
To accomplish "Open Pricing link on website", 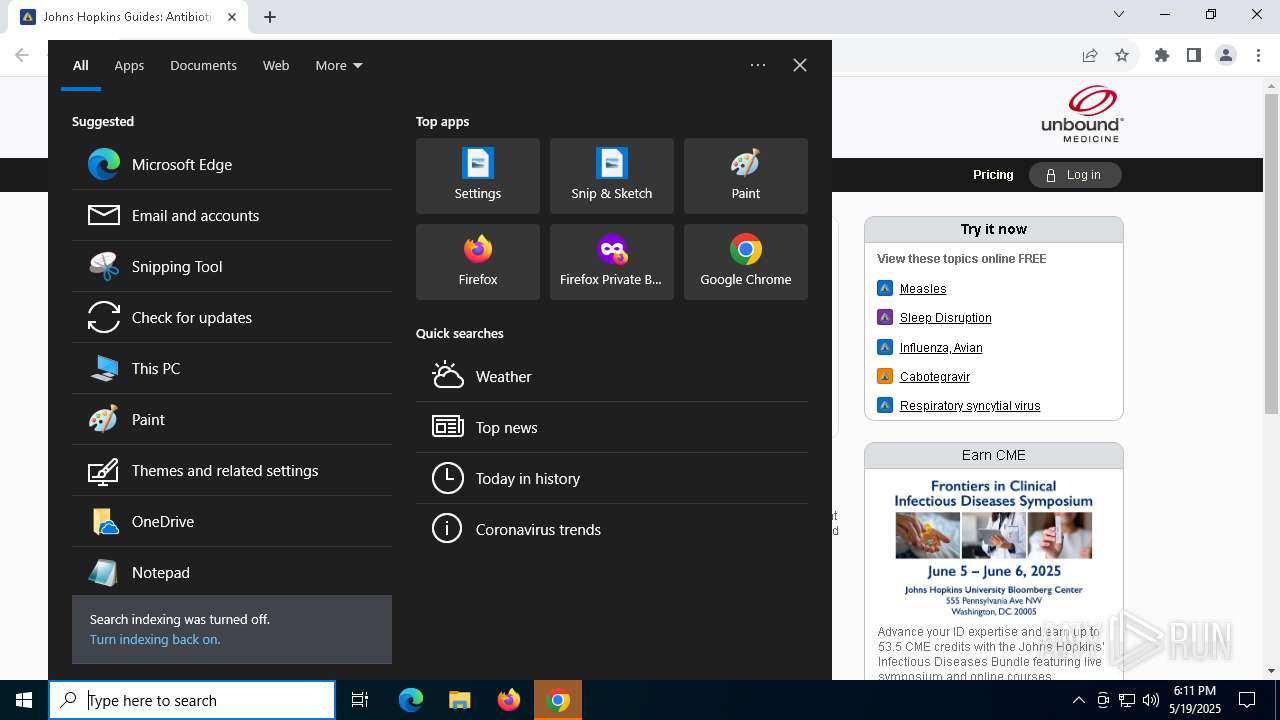I will point(993,175).
